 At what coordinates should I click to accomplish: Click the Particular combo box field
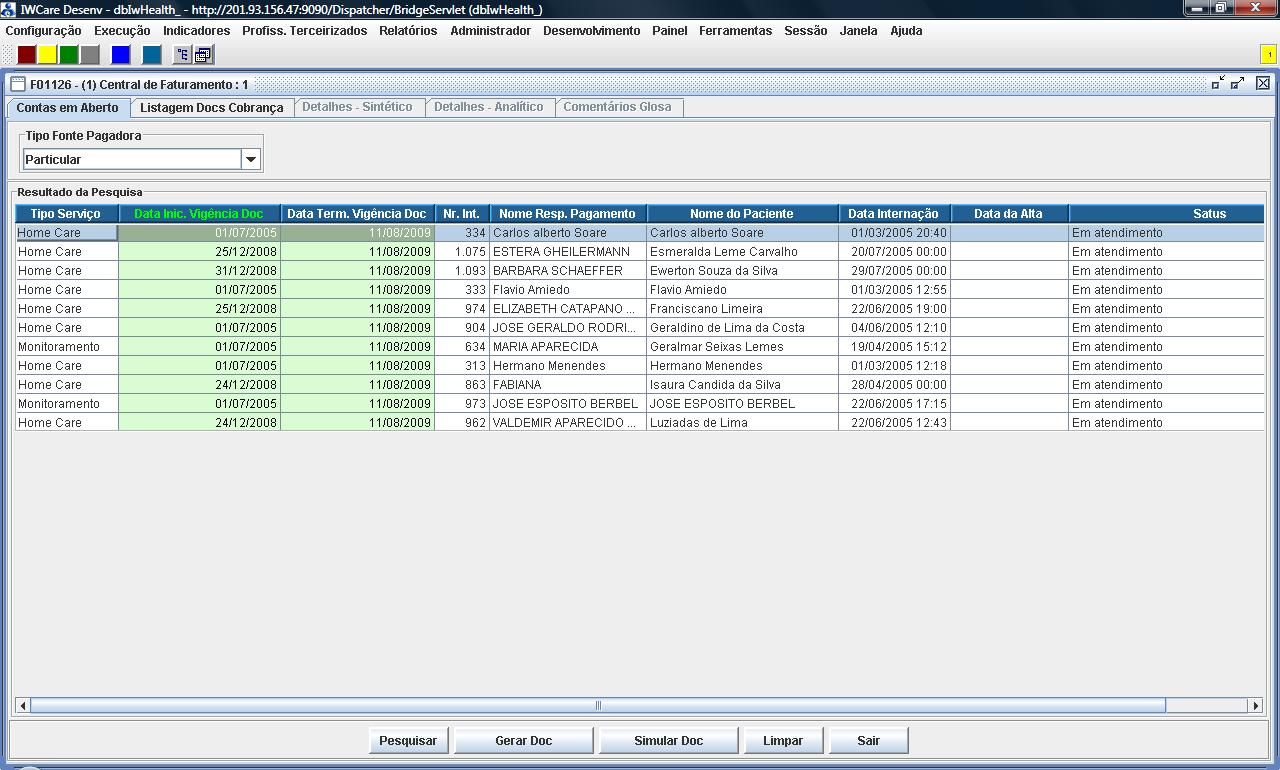pos(132,159)
